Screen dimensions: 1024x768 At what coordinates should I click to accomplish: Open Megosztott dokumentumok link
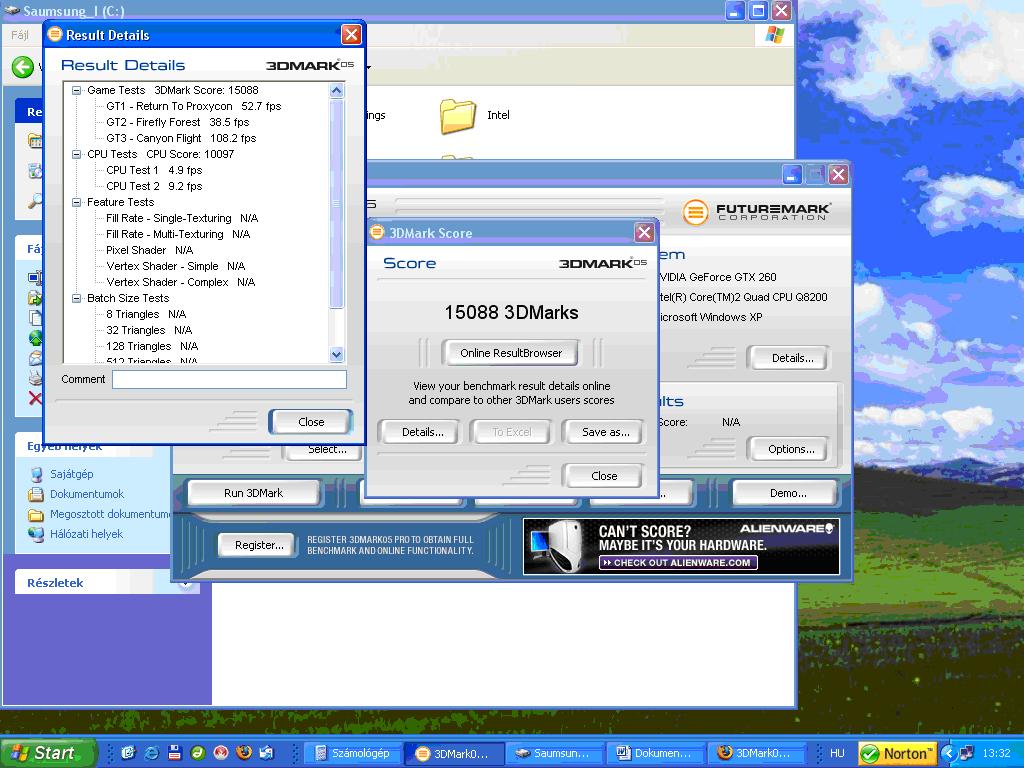[110, 514]
